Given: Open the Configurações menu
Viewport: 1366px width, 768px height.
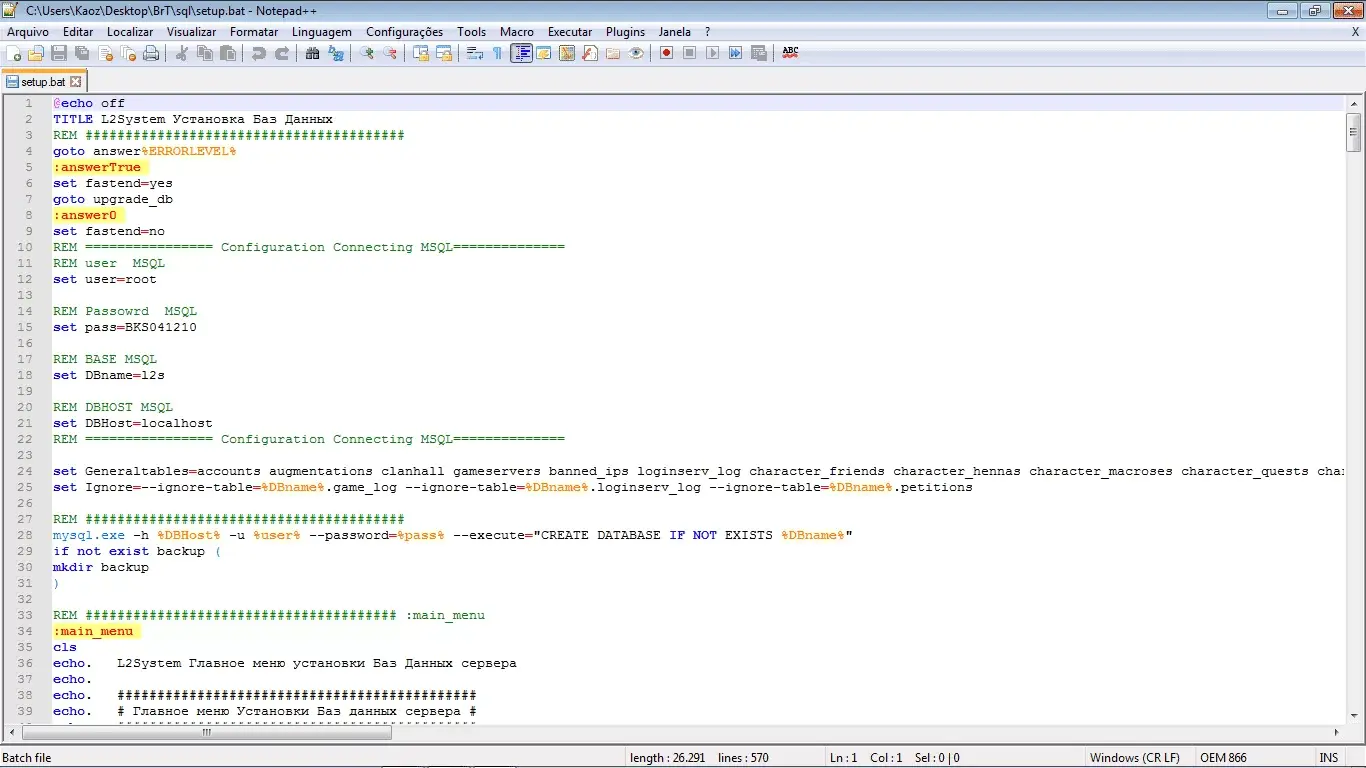Looking at the screenshot, I should tap(404, 32).
